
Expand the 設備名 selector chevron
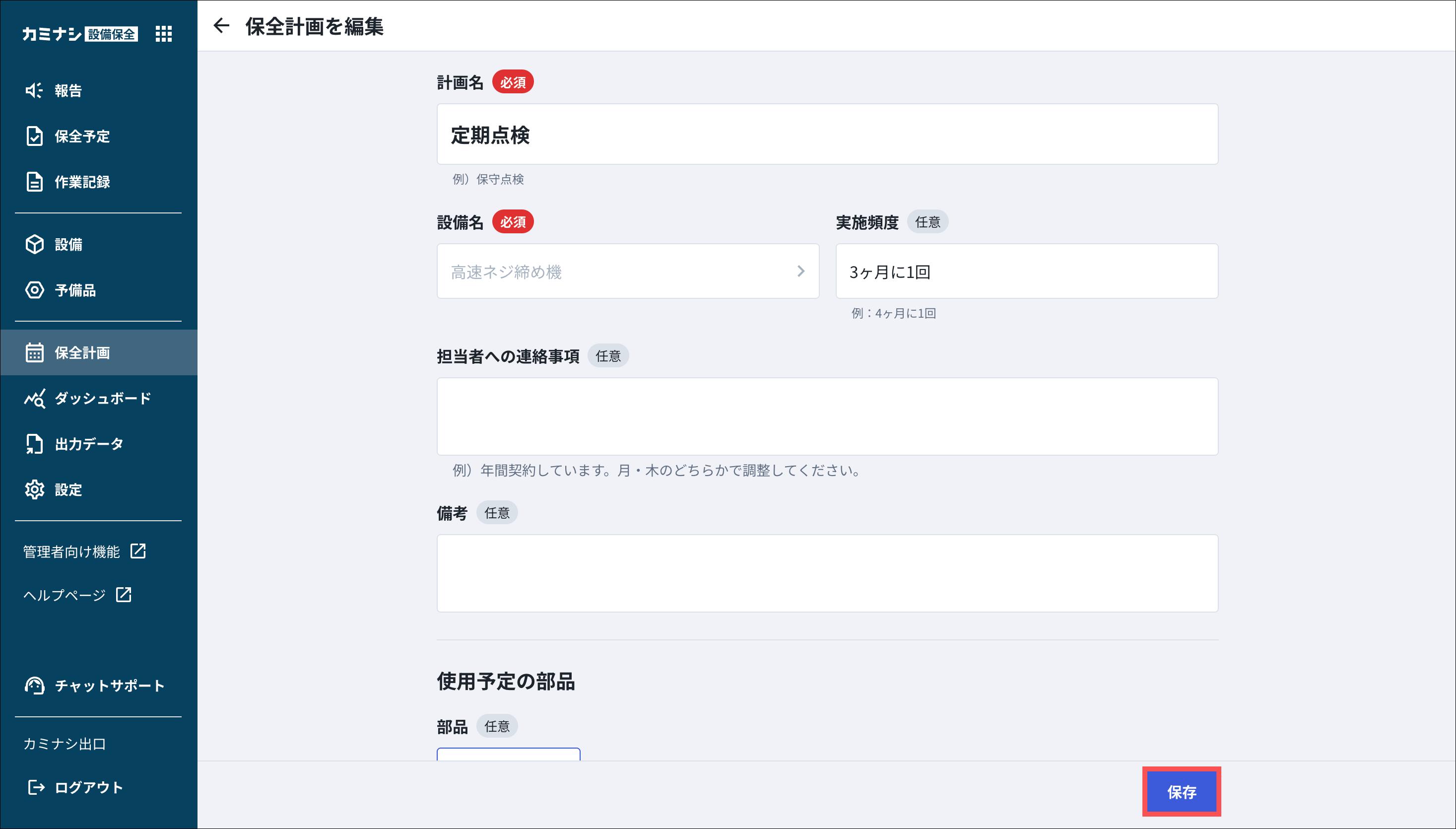800,271
